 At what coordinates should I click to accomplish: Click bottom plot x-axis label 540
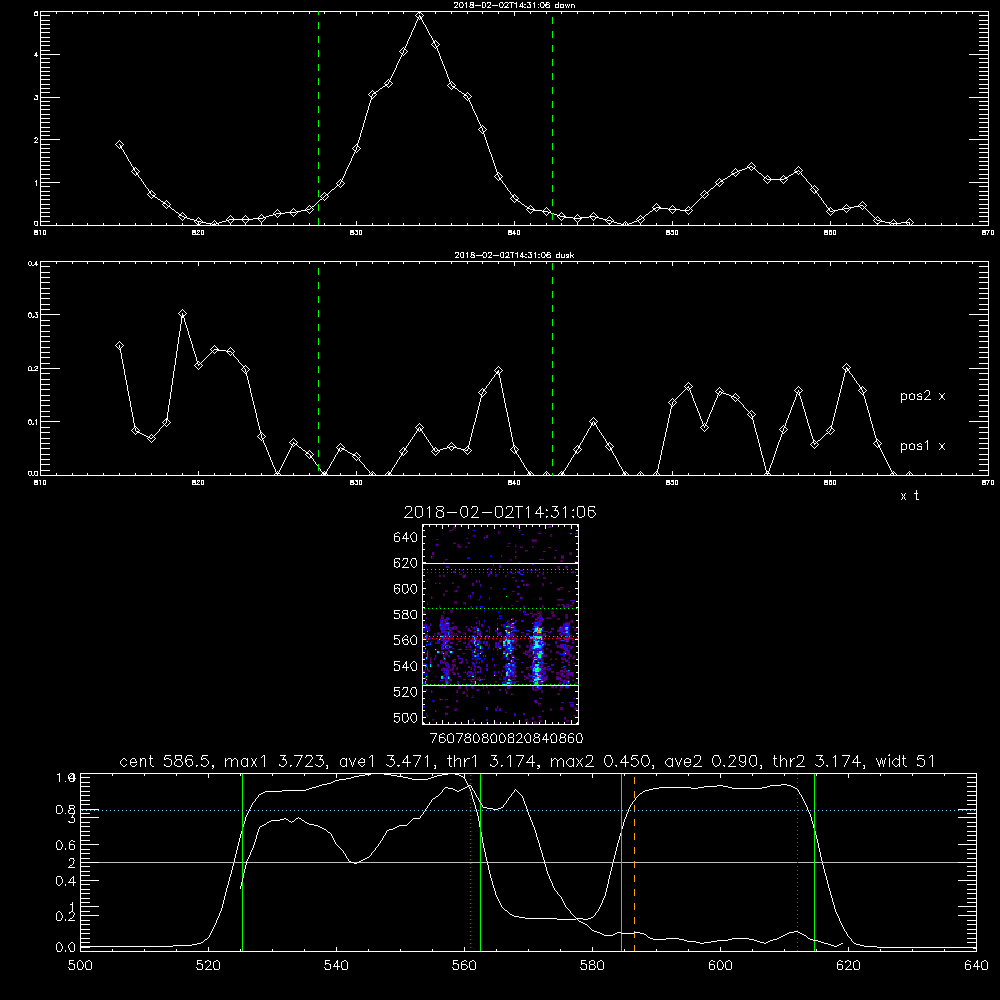tap(336, 965)
